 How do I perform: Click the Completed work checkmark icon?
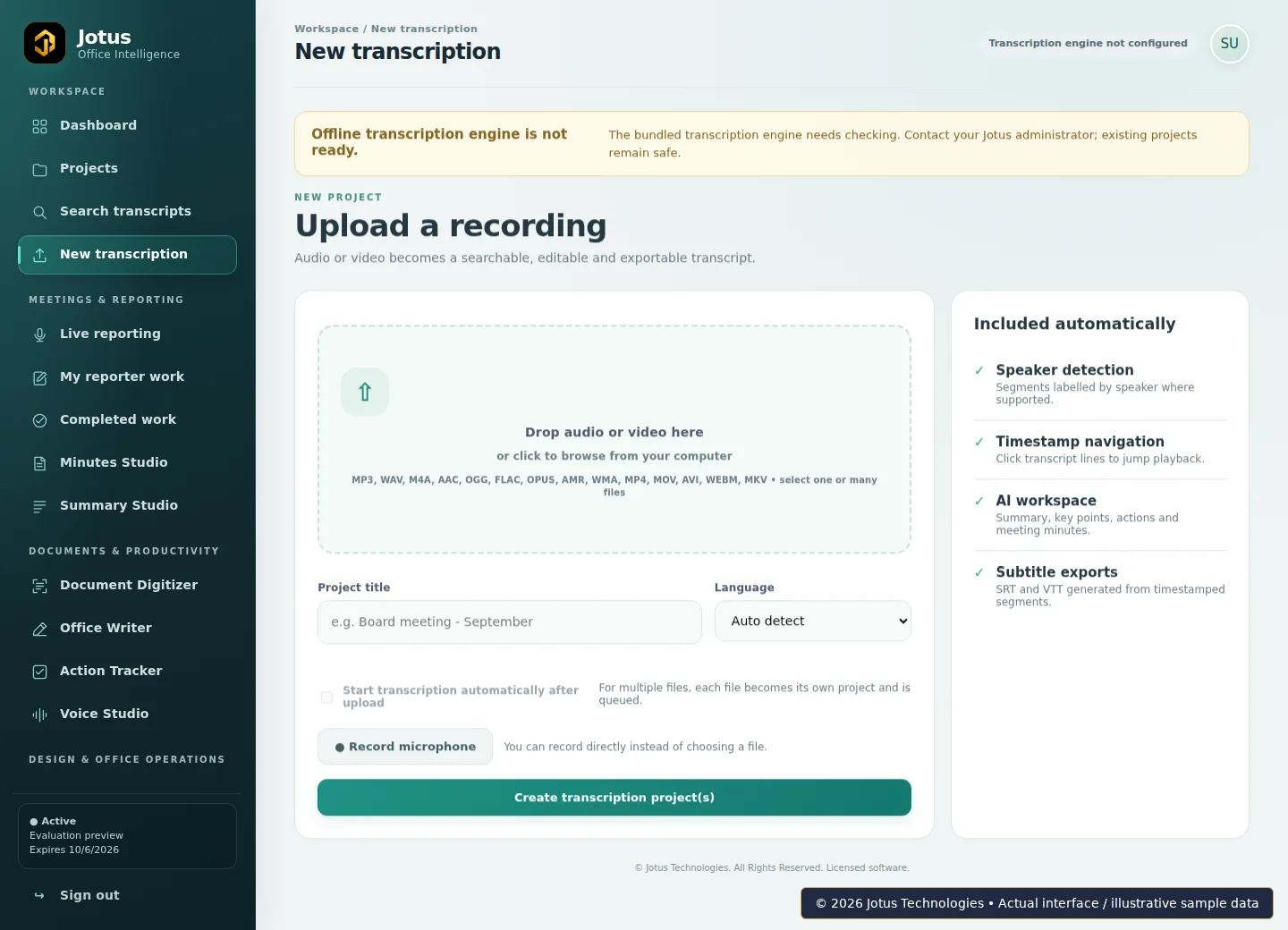click(x=39, y=421)
